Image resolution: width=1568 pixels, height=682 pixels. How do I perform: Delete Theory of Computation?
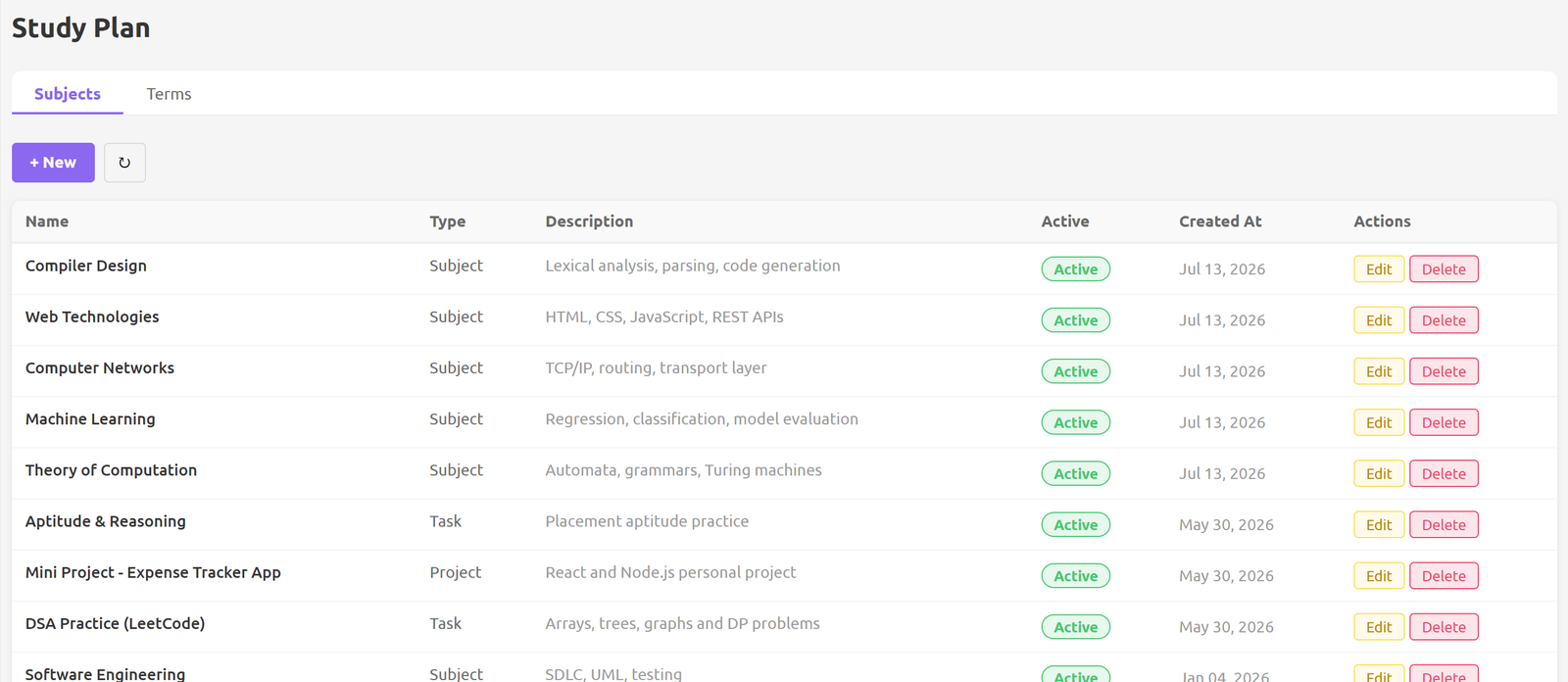[1444, 473]
